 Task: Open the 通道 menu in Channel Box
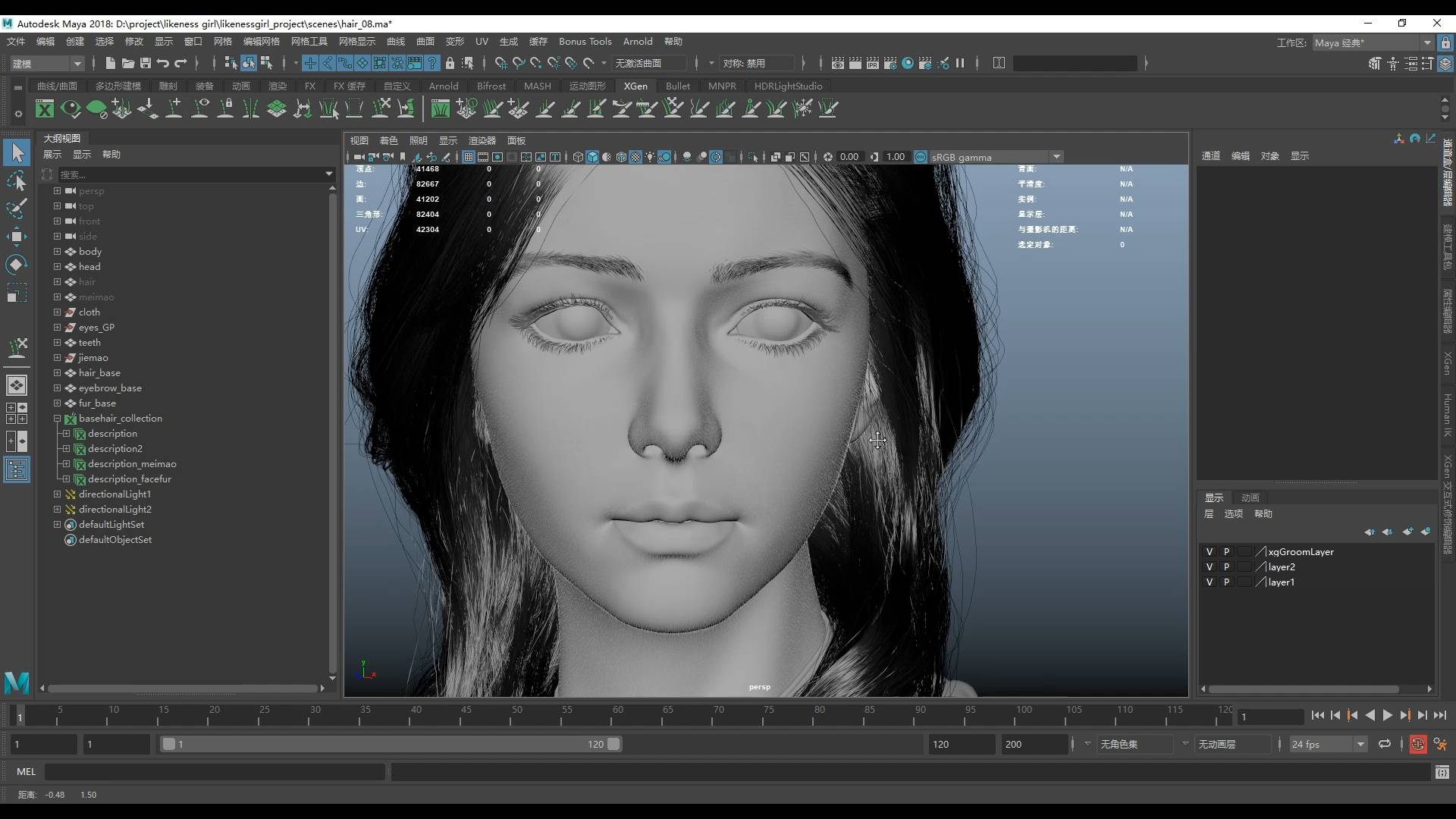tap(1211, 155)
